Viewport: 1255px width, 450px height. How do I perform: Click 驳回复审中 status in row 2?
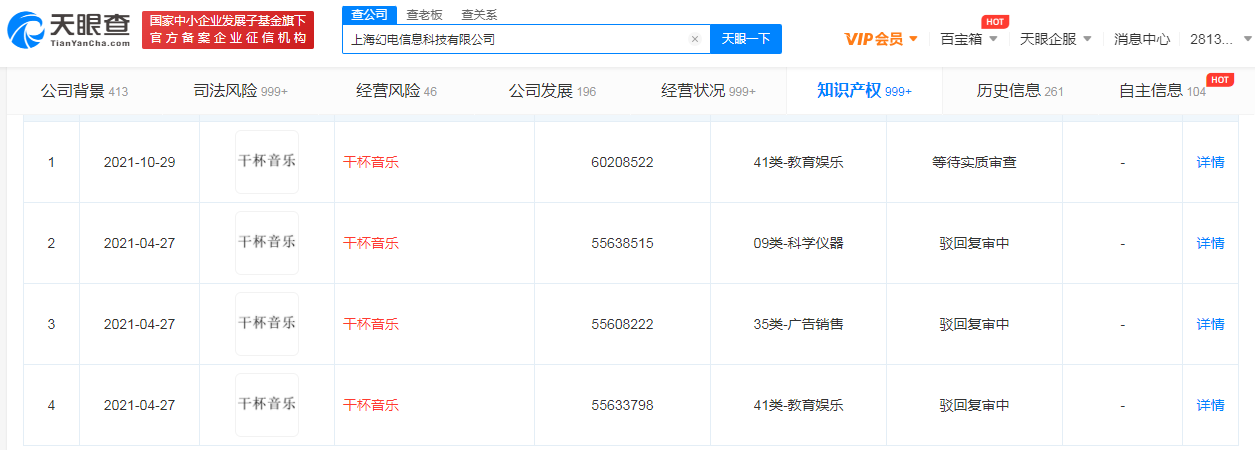974,243
